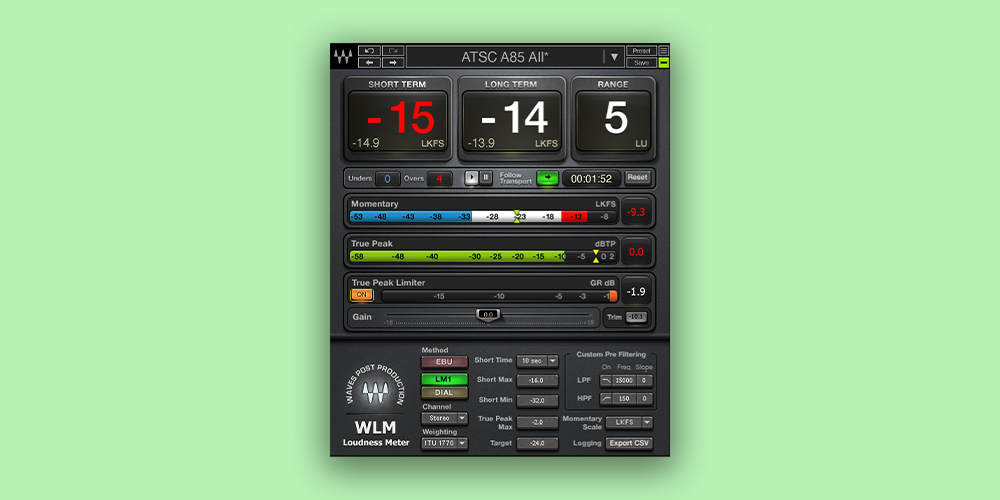Click the True Peak 0.0 readout
Image resolution: width=1000 pixels, height=500 pixels.
pyautogui.click(x=636, y=252)
